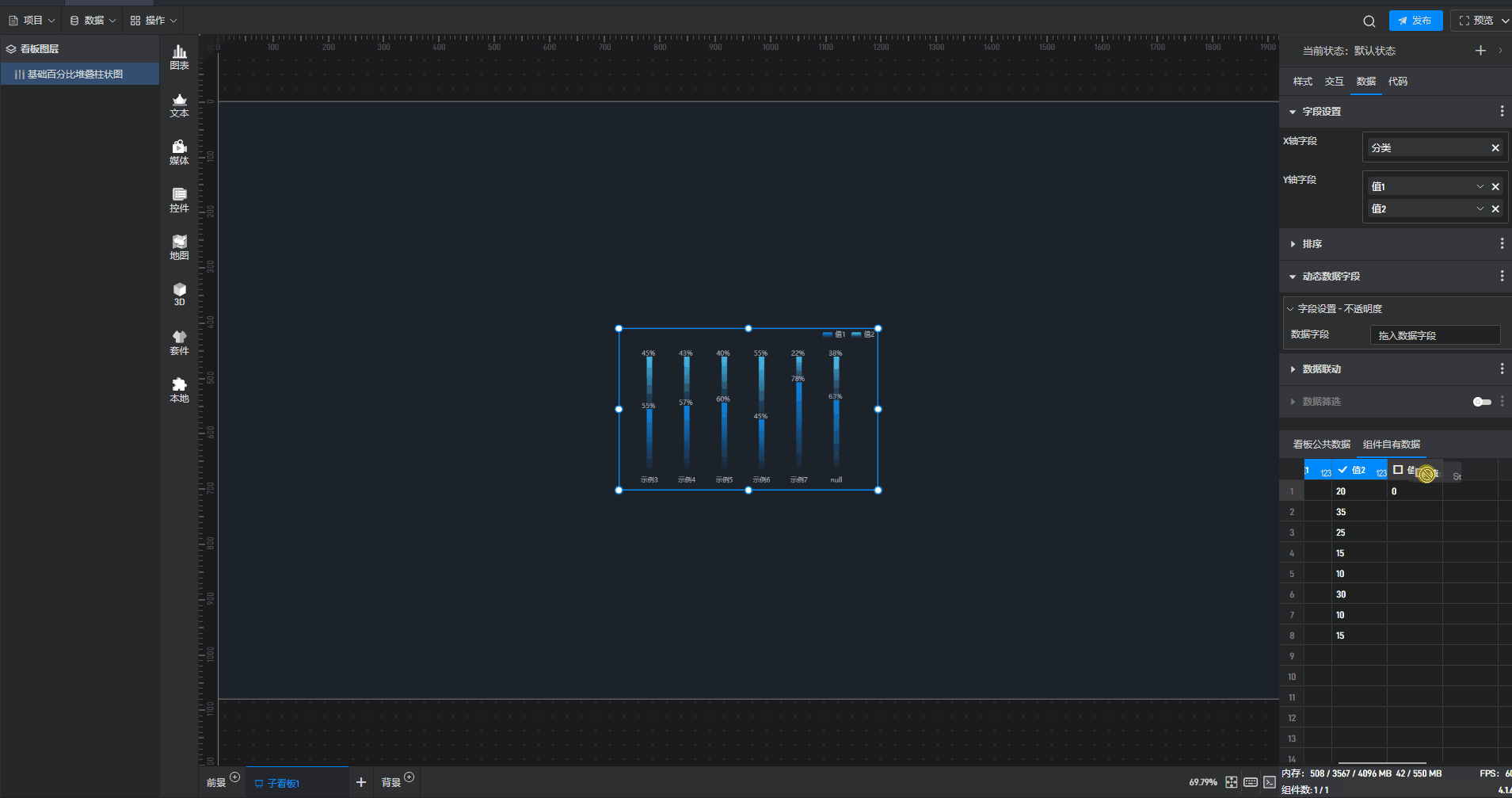1512x798 pixels.
Task: Select layer 基础百分比堆叠柱状图
Action: tap(80, 74)
